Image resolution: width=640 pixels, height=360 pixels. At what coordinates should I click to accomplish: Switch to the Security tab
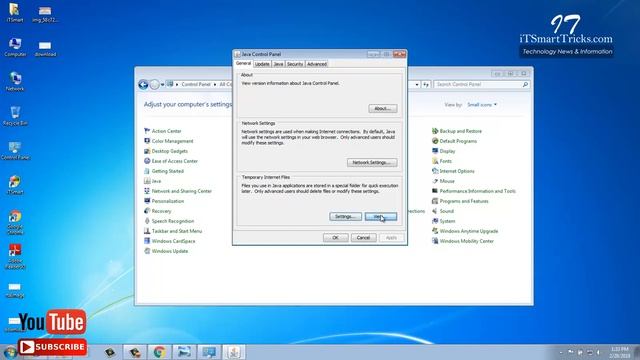(295, 64)
